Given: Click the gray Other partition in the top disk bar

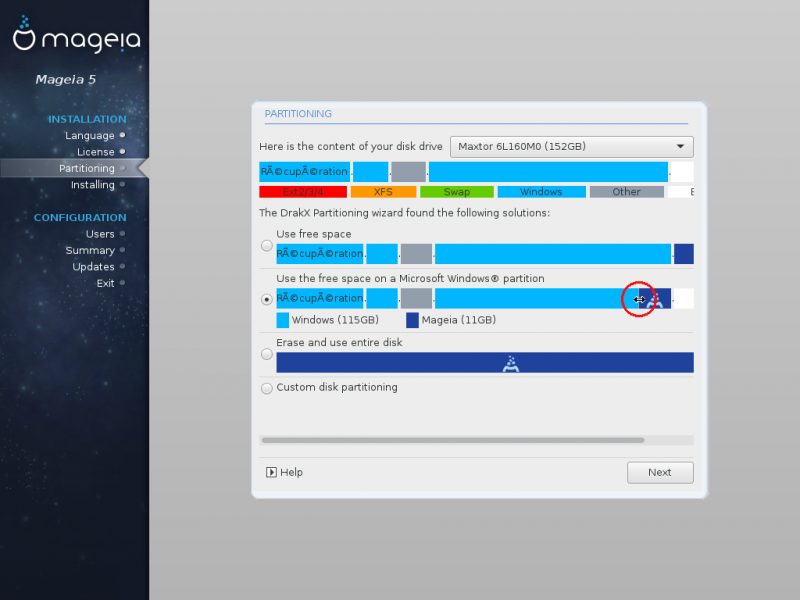Looking at the screenshot, I should coord(408,171).
